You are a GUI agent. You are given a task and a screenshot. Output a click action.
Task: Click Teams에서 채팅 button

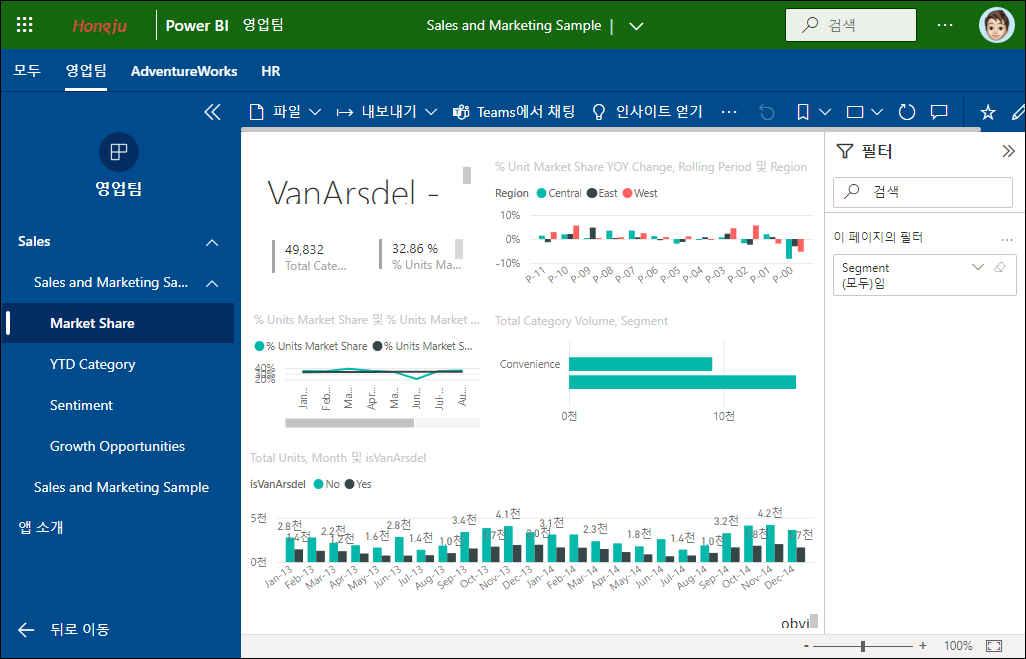[514, 112]
